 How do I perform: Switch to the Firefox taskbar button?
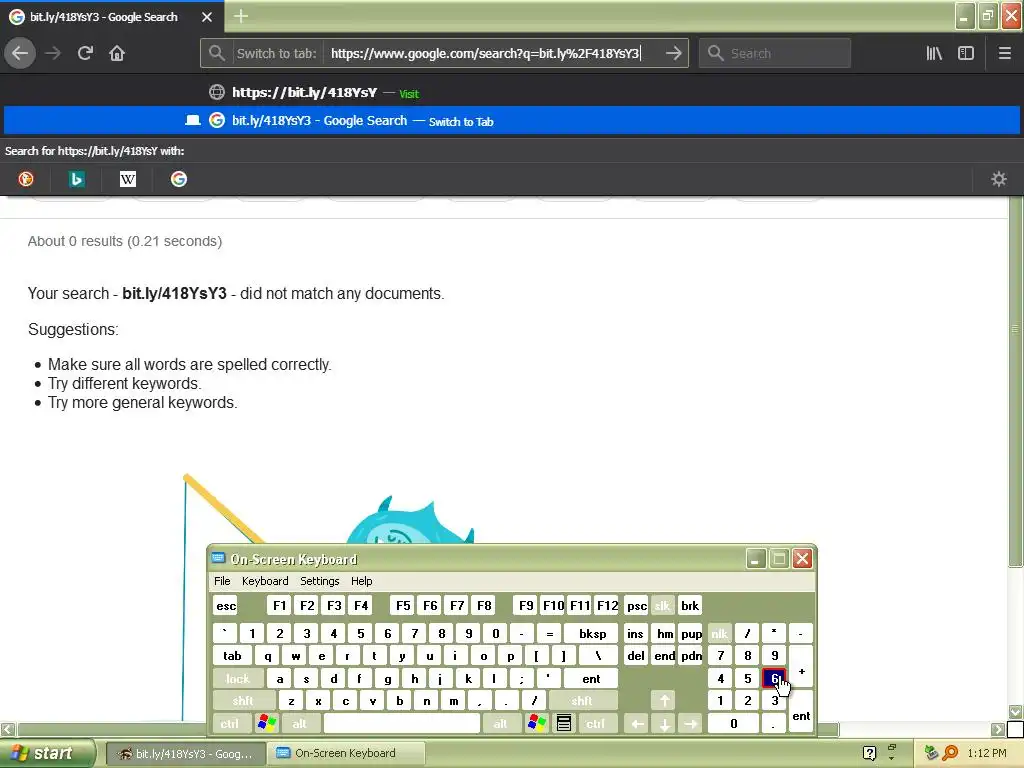[185, 754]
